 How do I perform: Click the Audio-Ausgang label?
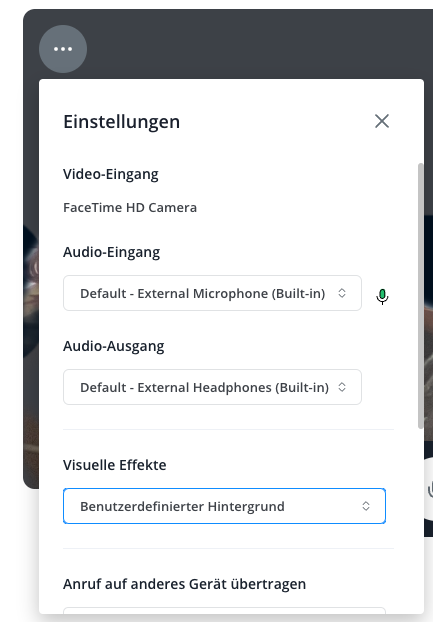coord(113,346)
